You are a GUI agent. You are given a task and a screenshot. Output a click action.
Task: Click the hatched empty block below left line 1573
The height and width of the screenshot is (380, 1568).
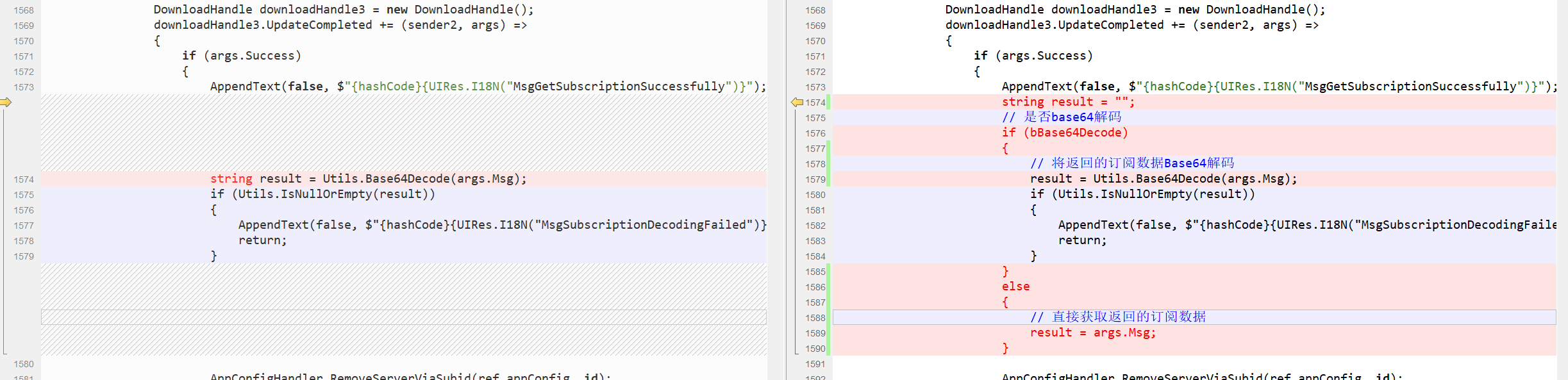[404, 133]
